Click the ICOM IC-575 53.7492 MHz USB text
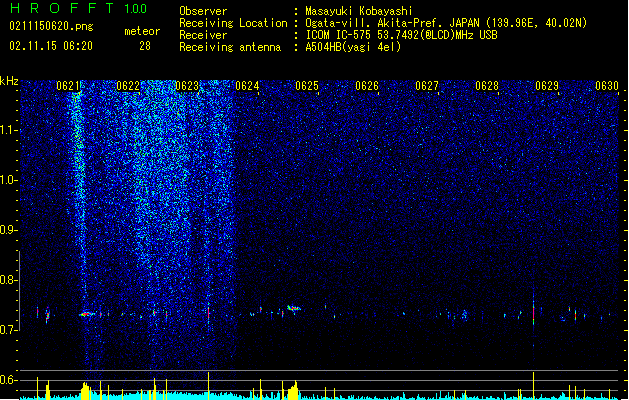629x400 pixels. click(402, 35)
